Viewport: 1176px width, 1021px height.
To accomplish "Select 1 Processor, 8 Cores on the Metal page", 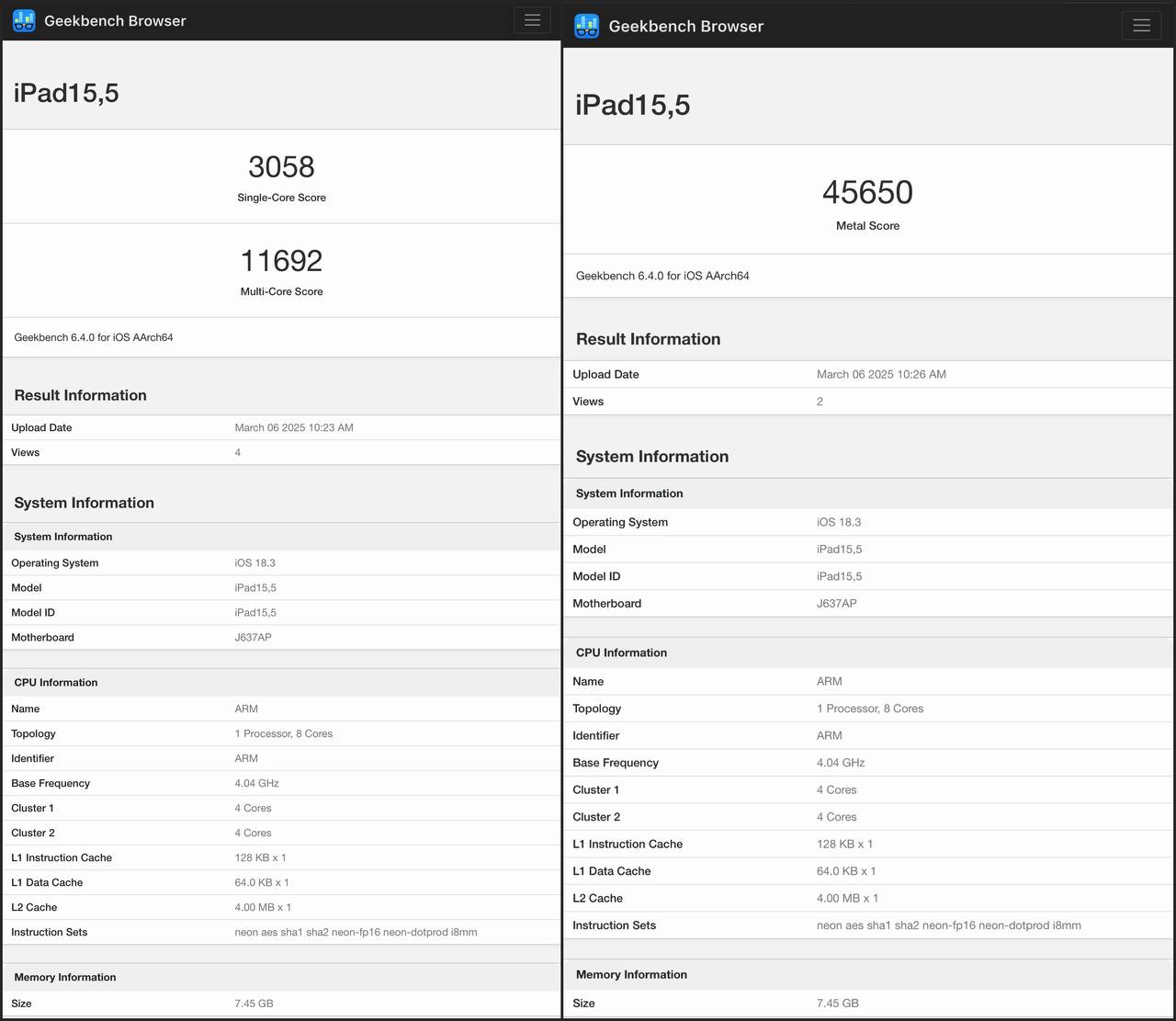I will 870,709.
